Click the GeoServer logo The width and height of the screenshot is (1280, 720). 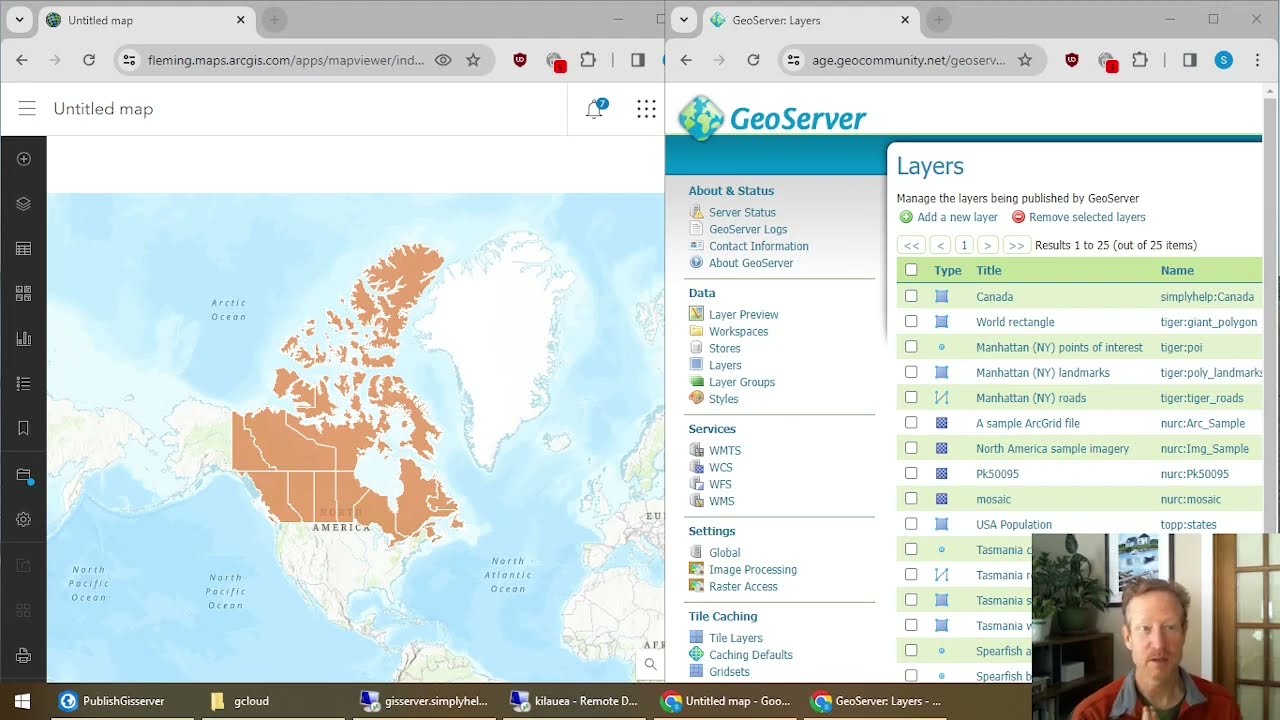[772, 118]
